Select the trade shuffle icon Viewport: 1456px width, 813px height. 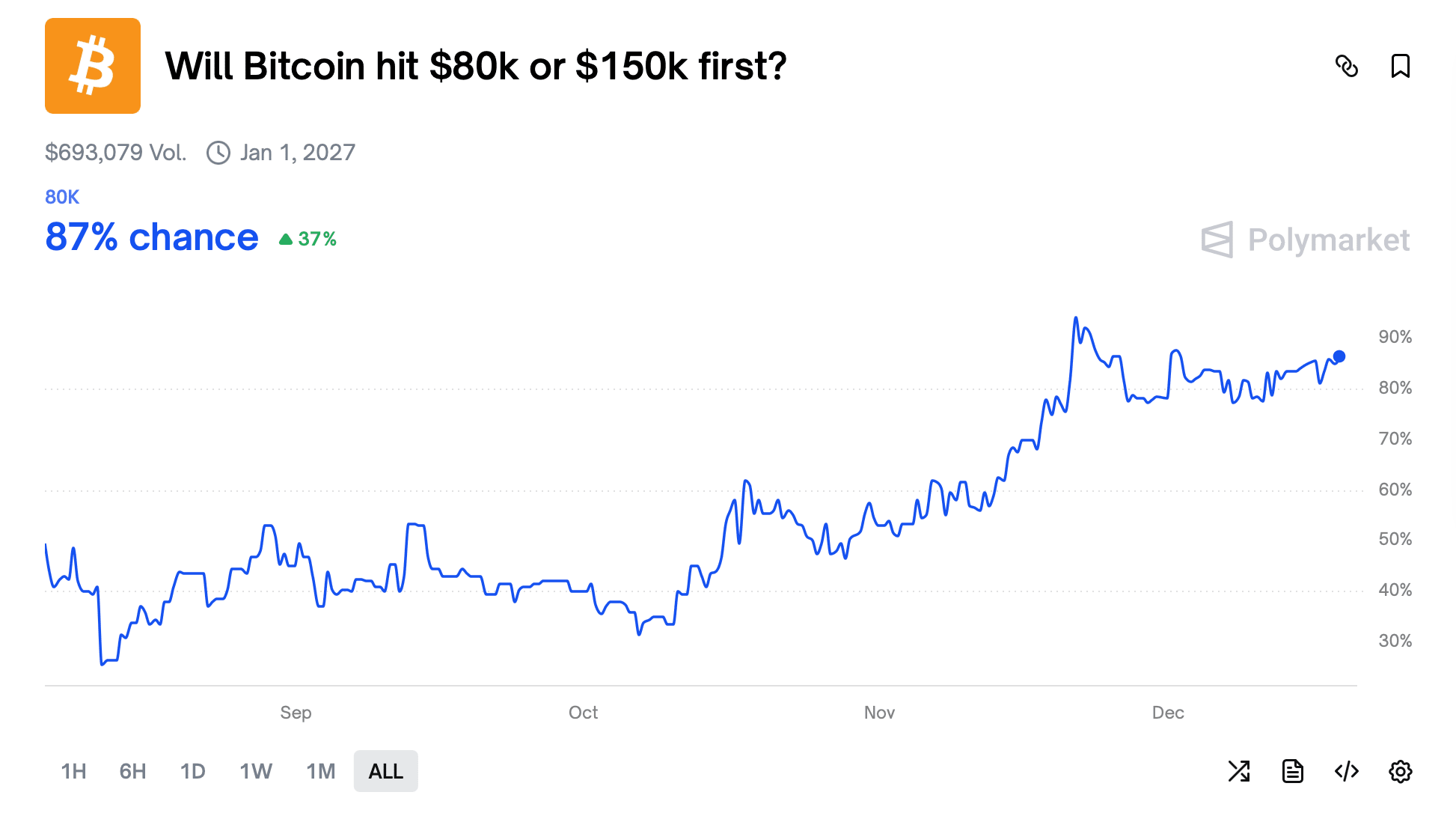click(1240, 770)
